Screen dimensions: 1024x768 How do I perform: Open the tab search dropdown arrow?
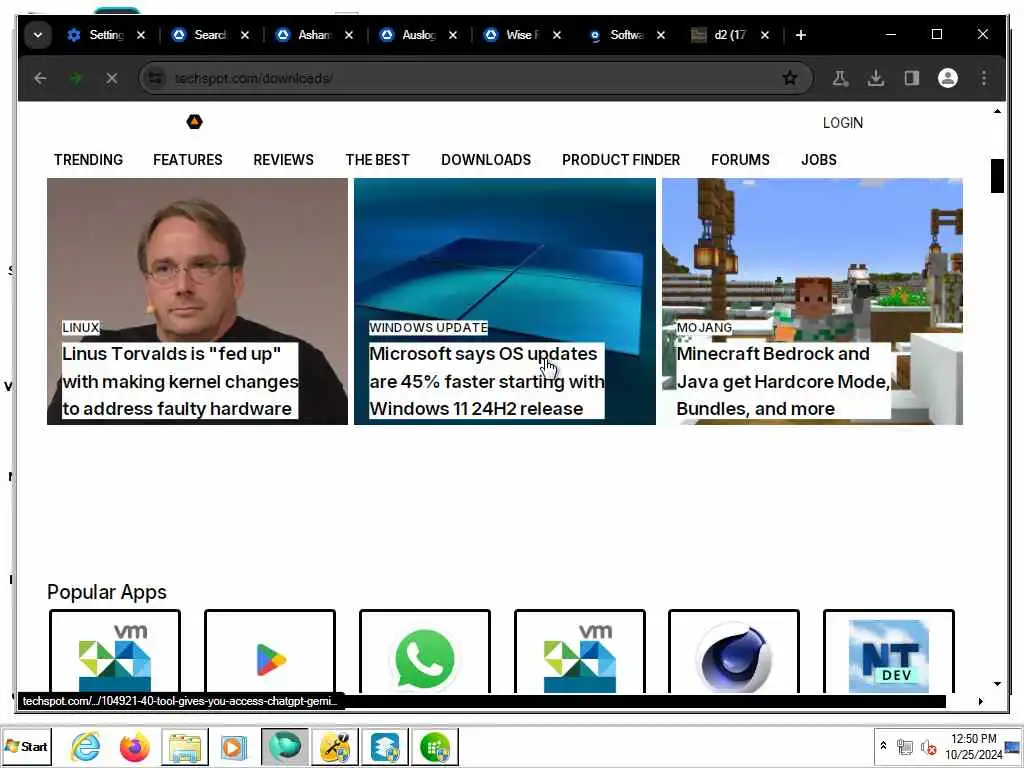38,35
